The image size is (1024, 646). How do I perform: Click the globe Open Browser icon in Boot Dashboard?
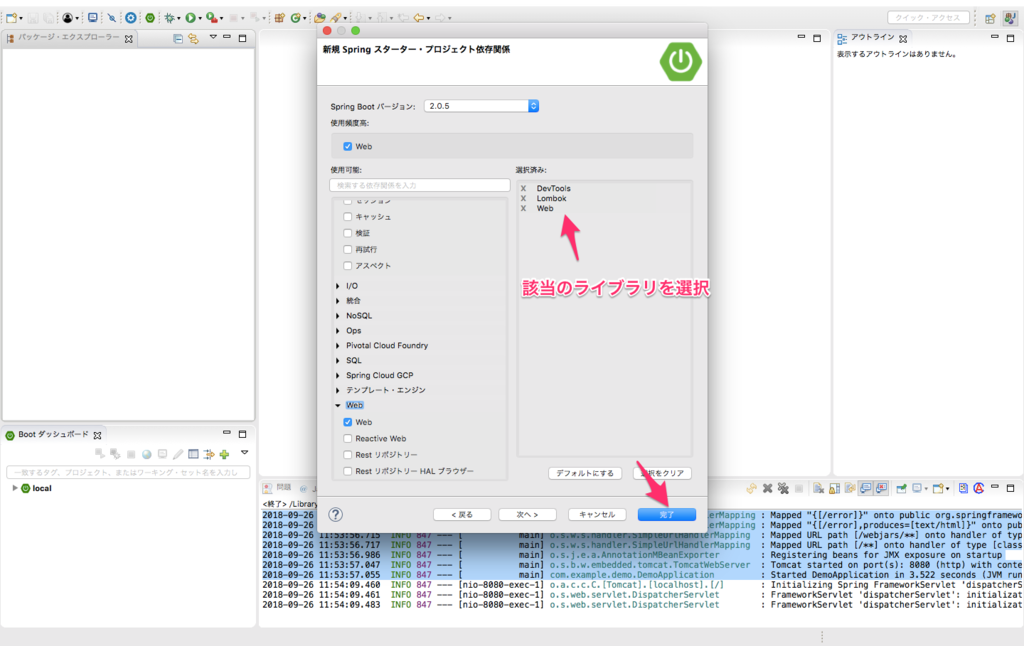(x=146, y=454)
